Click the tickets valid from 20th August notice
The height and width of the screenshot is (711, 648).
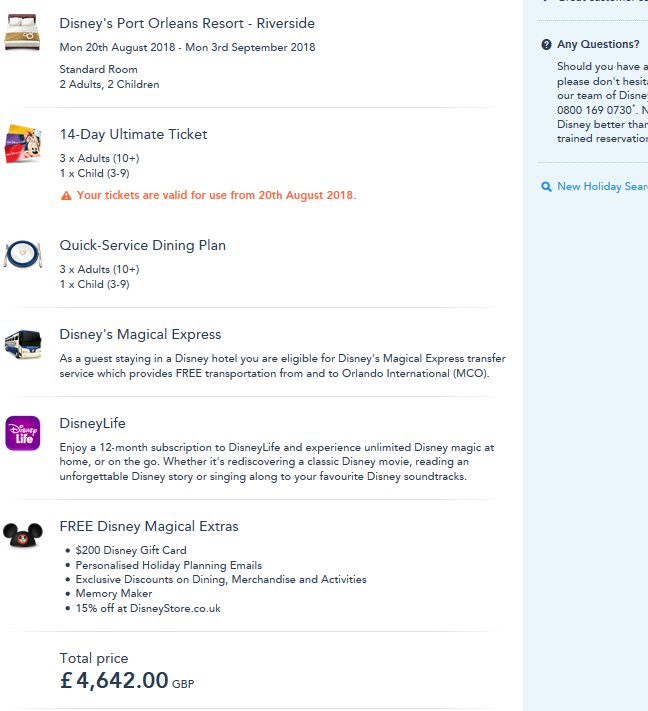click(x=216, y=195)
